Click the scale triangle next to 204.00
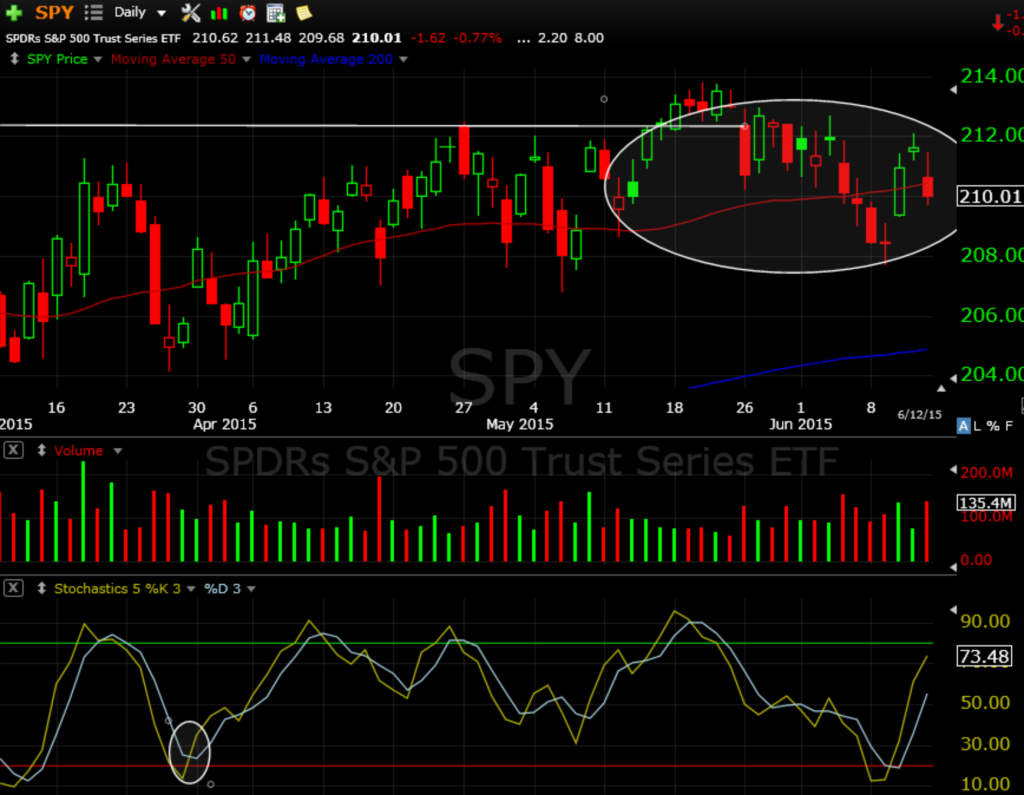 tap(953, 378)
